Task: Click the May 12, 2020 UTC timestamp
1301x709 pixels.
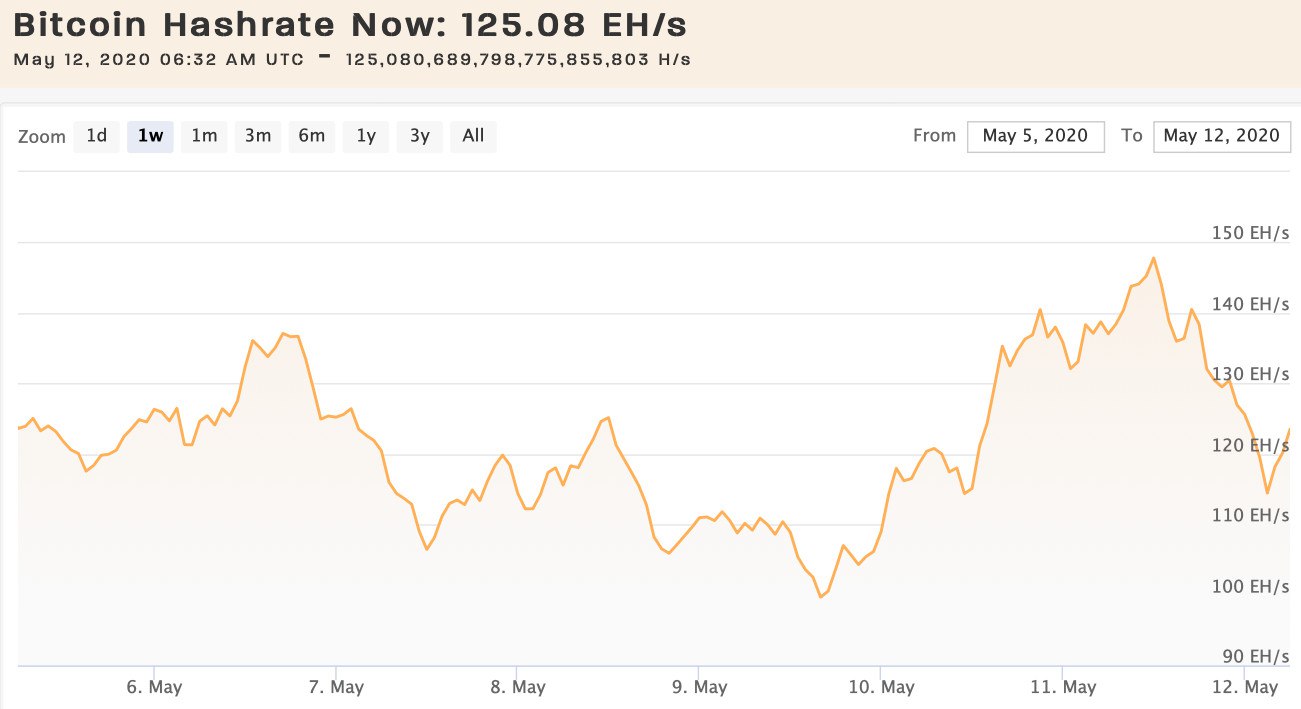Action: 159,59
